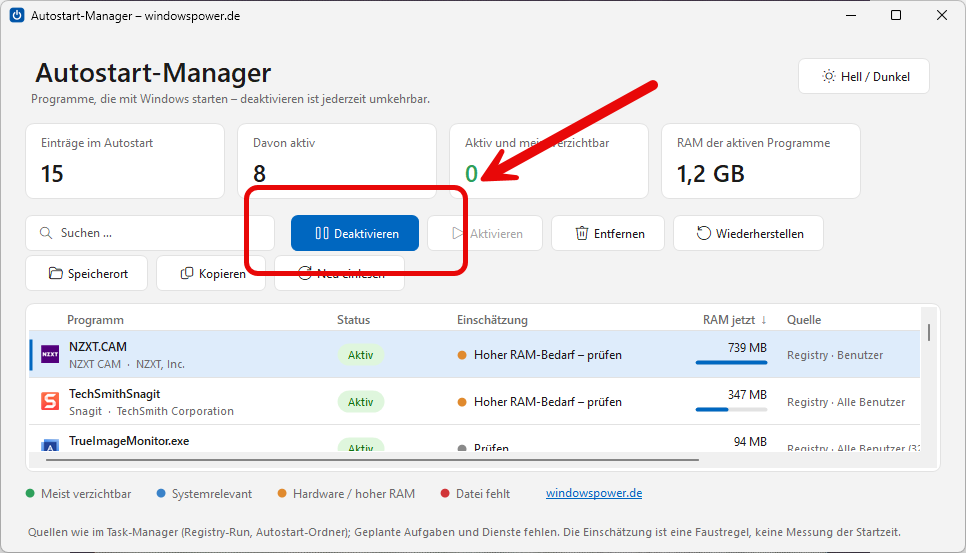Minimize the Autostart-Manager window

(x=851, y=15)
